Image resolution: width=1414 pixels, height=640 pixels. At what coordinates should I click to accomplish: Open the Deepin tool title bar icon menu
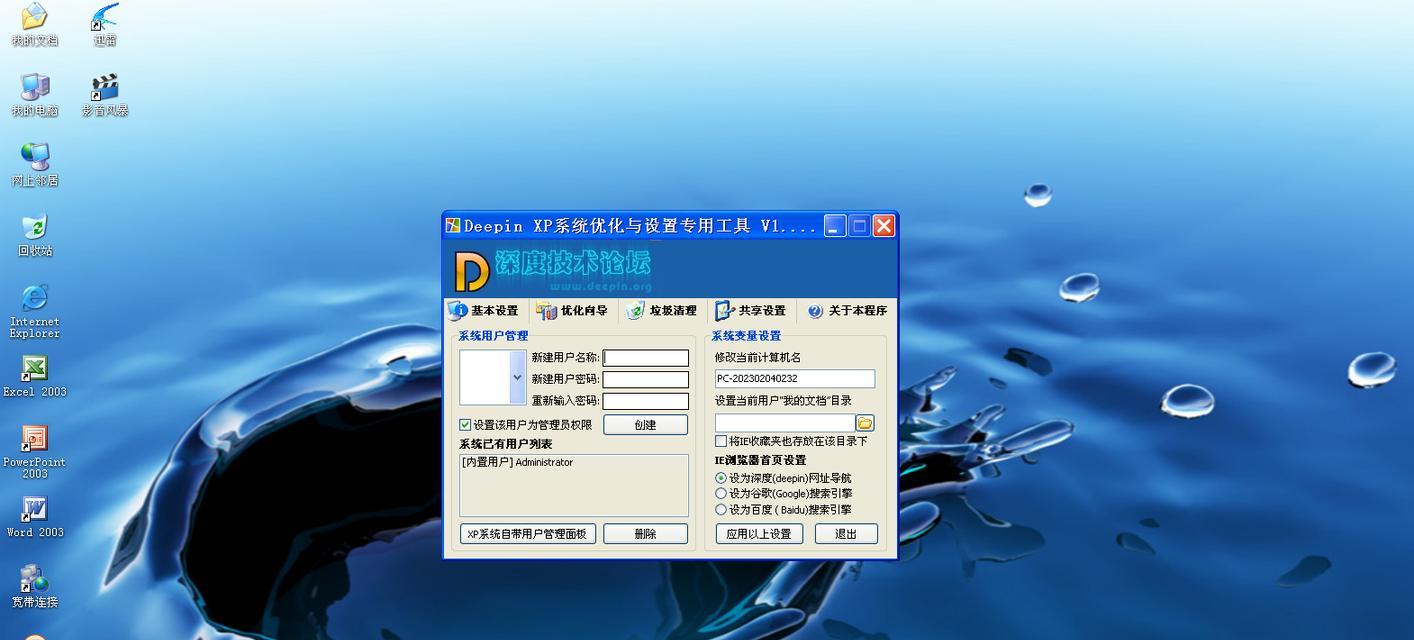point(454,226)
